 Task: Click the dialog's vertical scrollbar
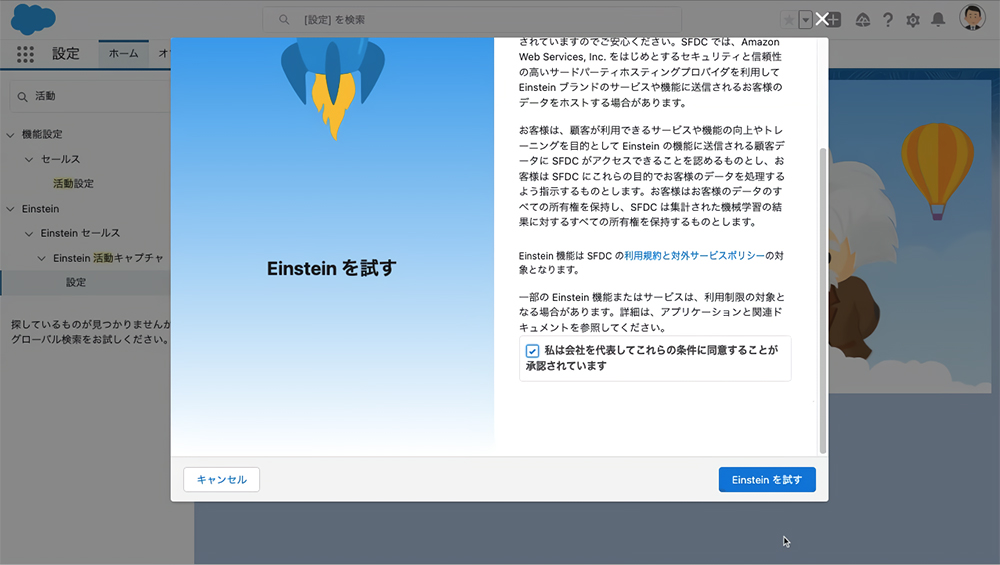(823, 300)
